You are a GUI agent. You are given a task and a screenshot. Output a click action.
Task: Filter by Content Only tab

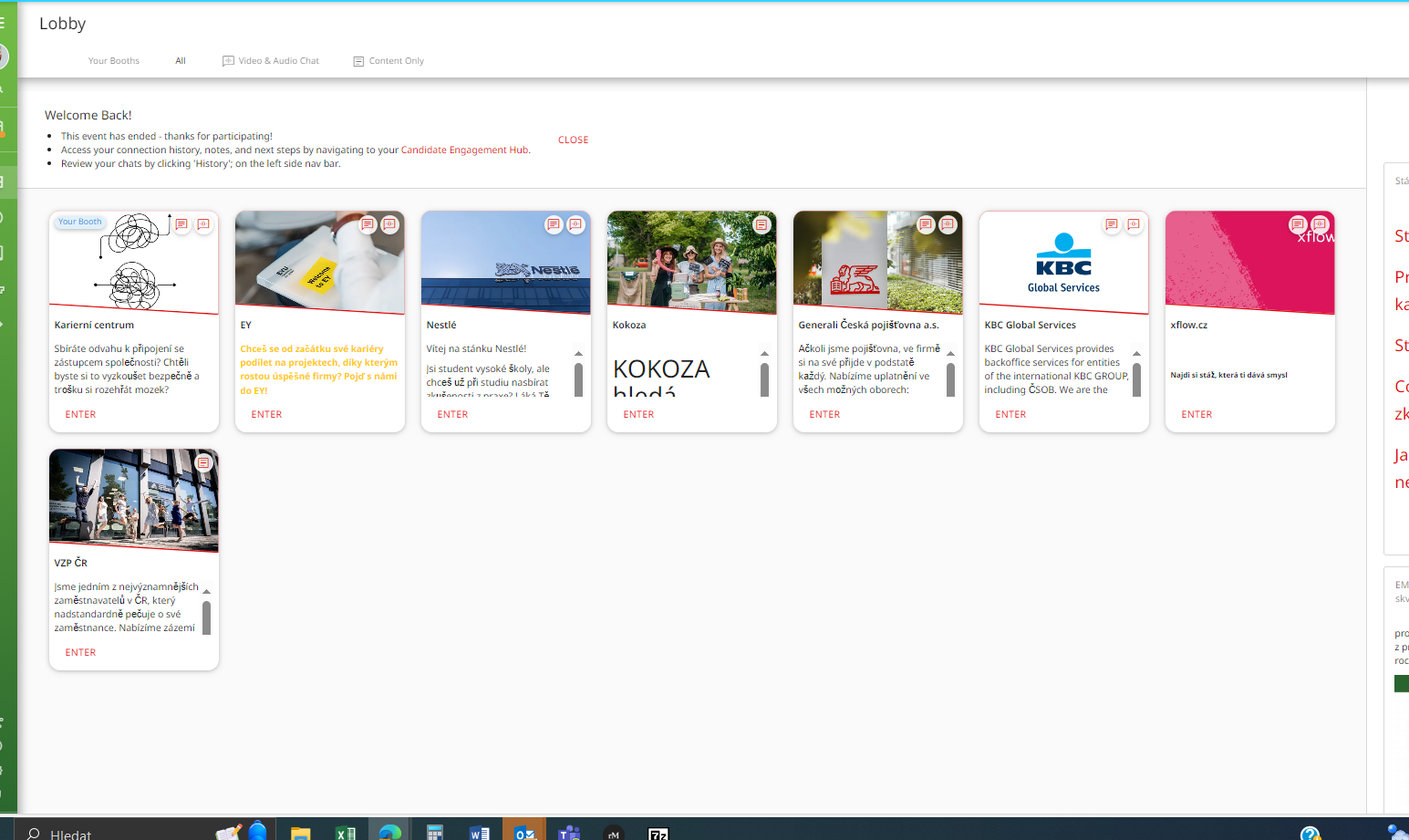(x=389, y=61)
